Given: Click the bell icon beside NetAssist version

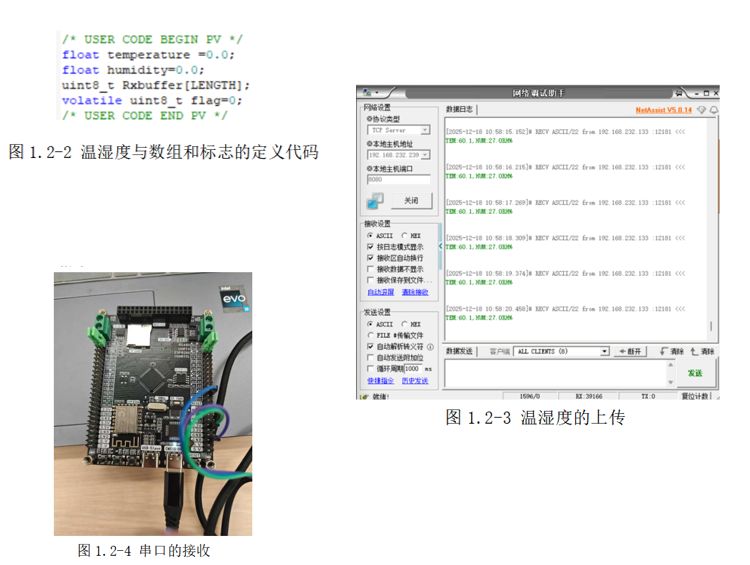Looking at the screenshot, I should (713, 109).
